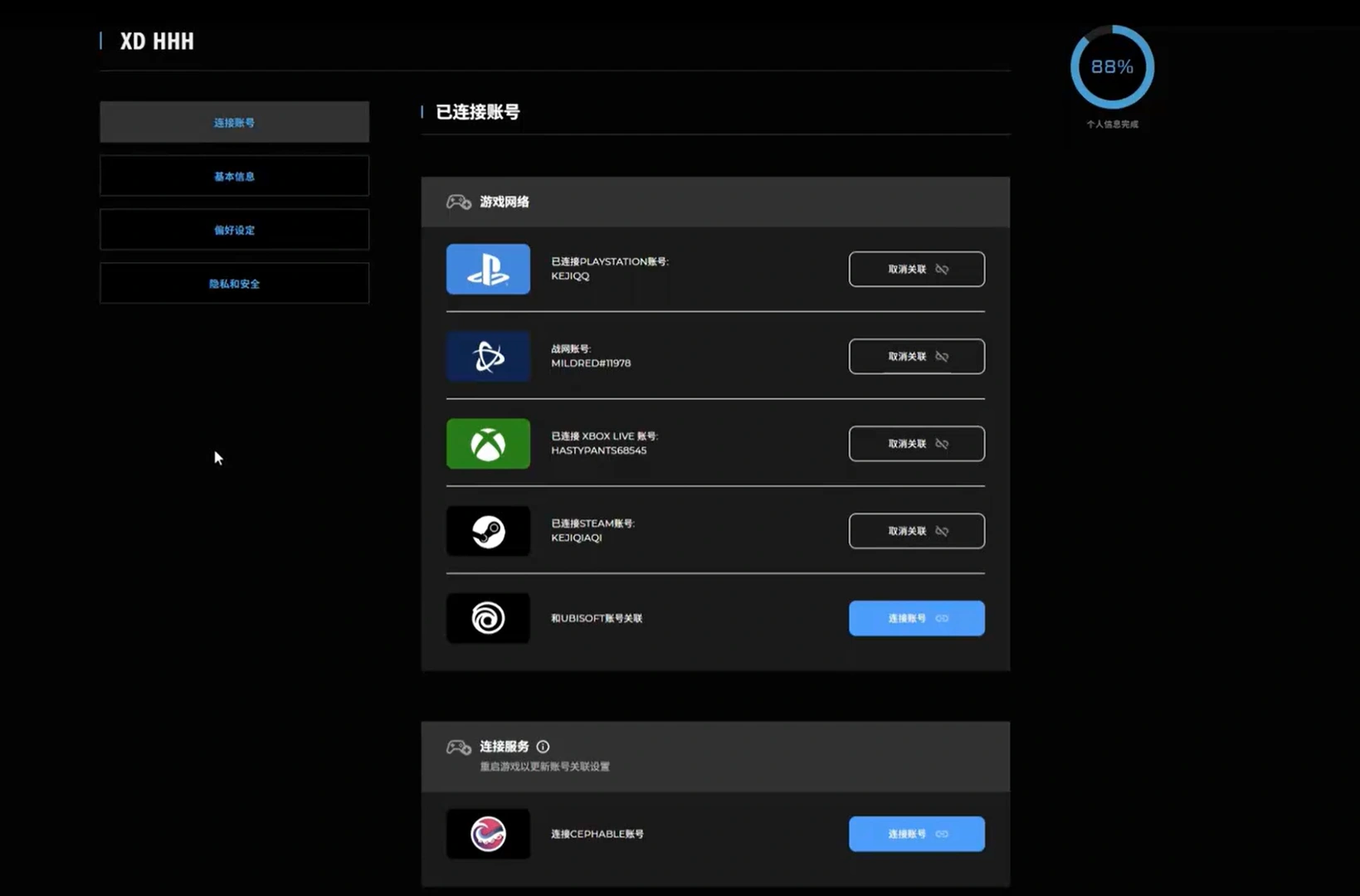Select the Xbox Live logo icon

488,444
